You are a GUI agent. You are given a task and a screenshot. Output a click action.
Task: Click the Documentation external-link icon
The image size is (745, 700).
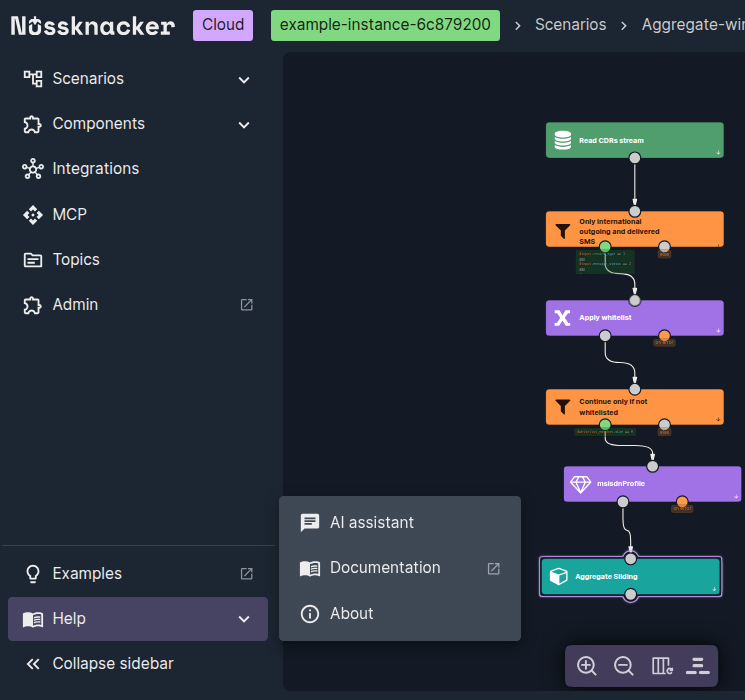point(494,568)
